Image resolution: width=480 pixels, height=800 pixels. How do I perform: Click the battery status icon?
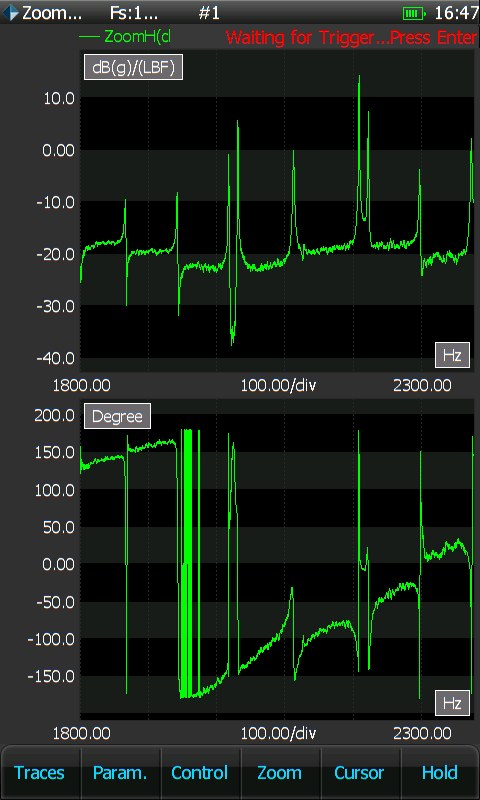(414, 13)
